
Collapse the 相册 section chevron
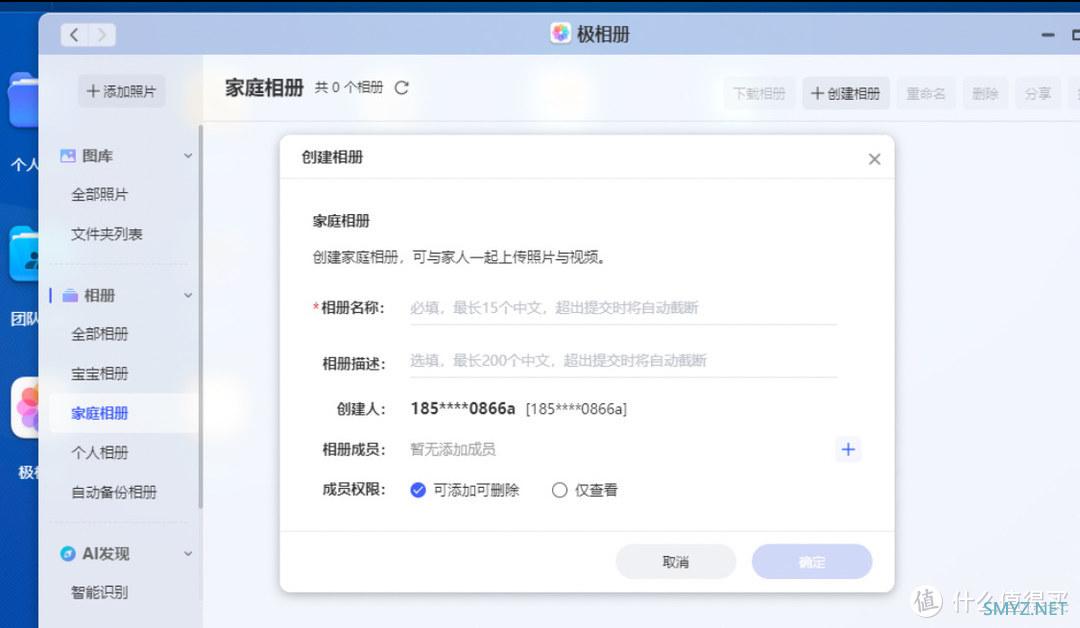188,295
